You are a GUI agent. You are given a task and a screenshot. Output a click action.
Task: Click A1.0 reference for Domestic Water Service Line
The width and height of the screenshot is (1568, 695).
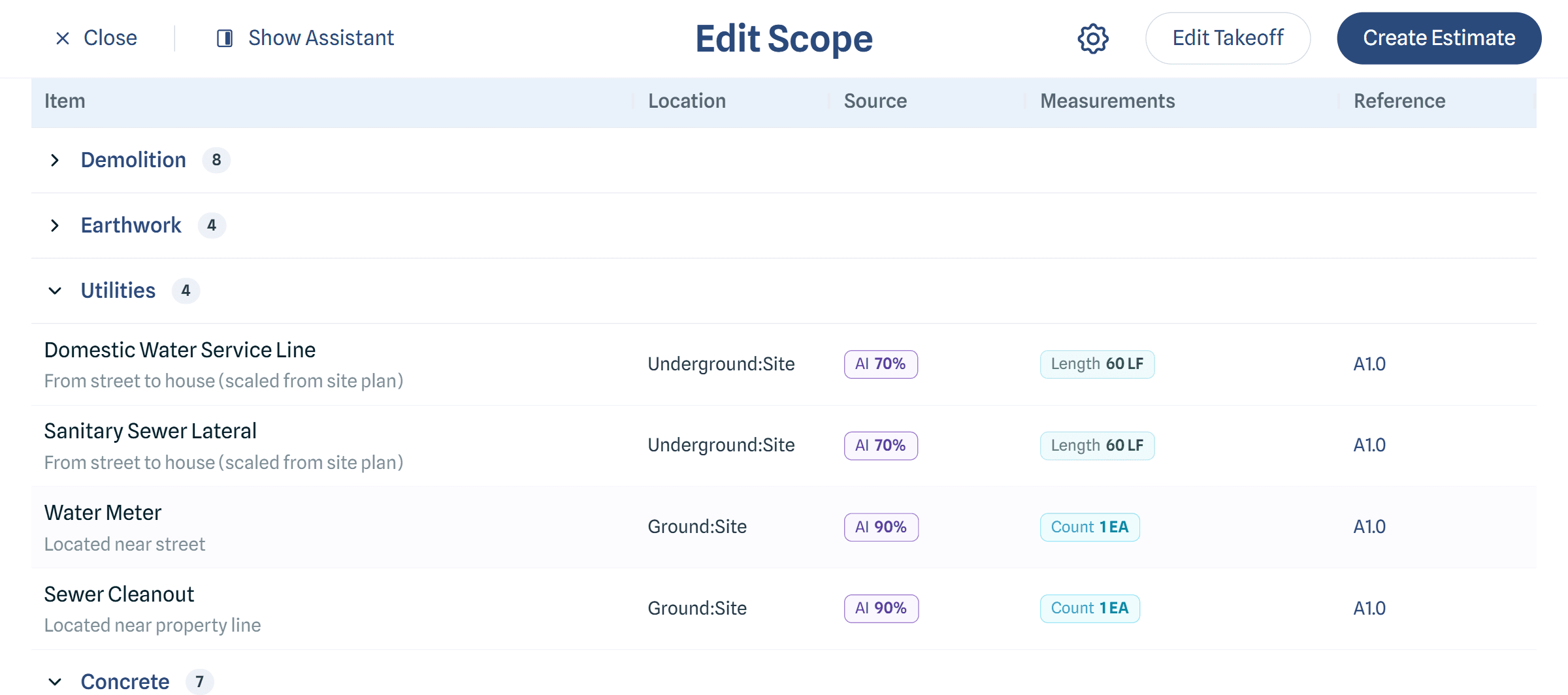tap(1369, 364)
